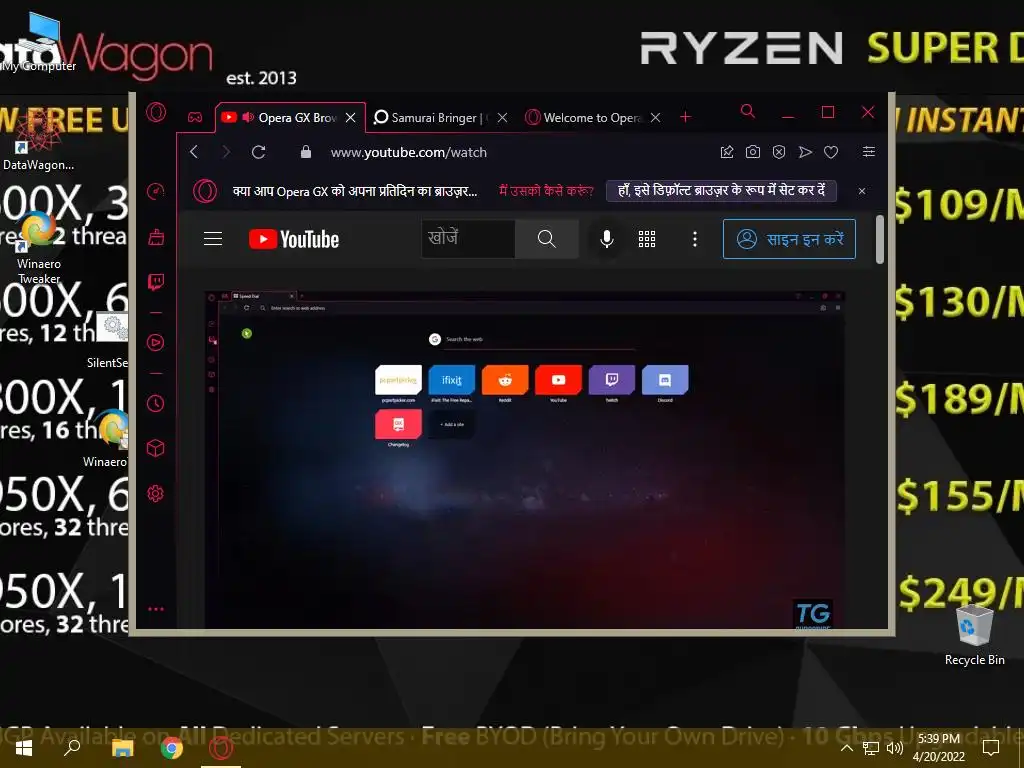1024x768 pixels.
Task: Open Settings gear in Opera sidebar
Action: coord(155,494)
